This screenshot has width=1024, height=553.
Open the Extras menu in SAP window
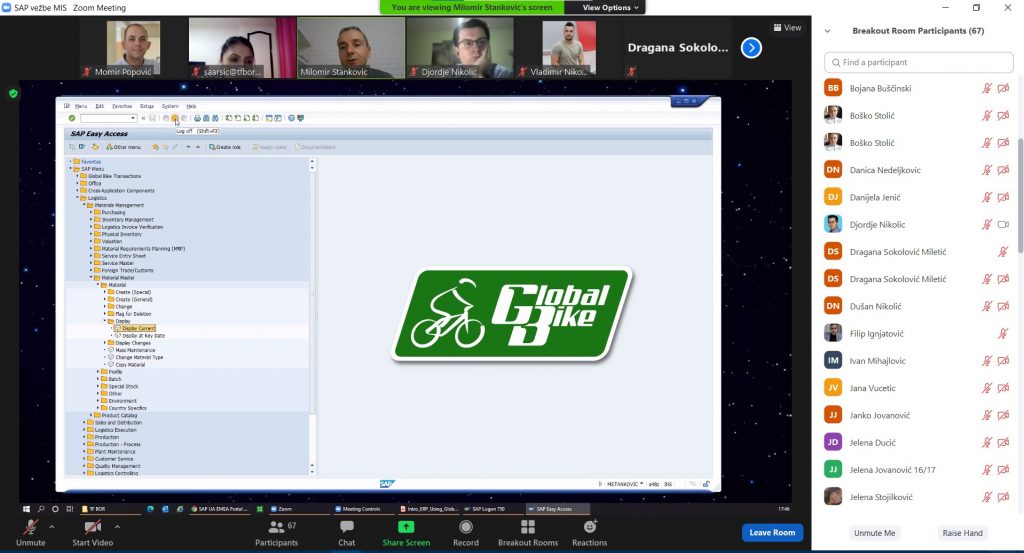[147, 106]
